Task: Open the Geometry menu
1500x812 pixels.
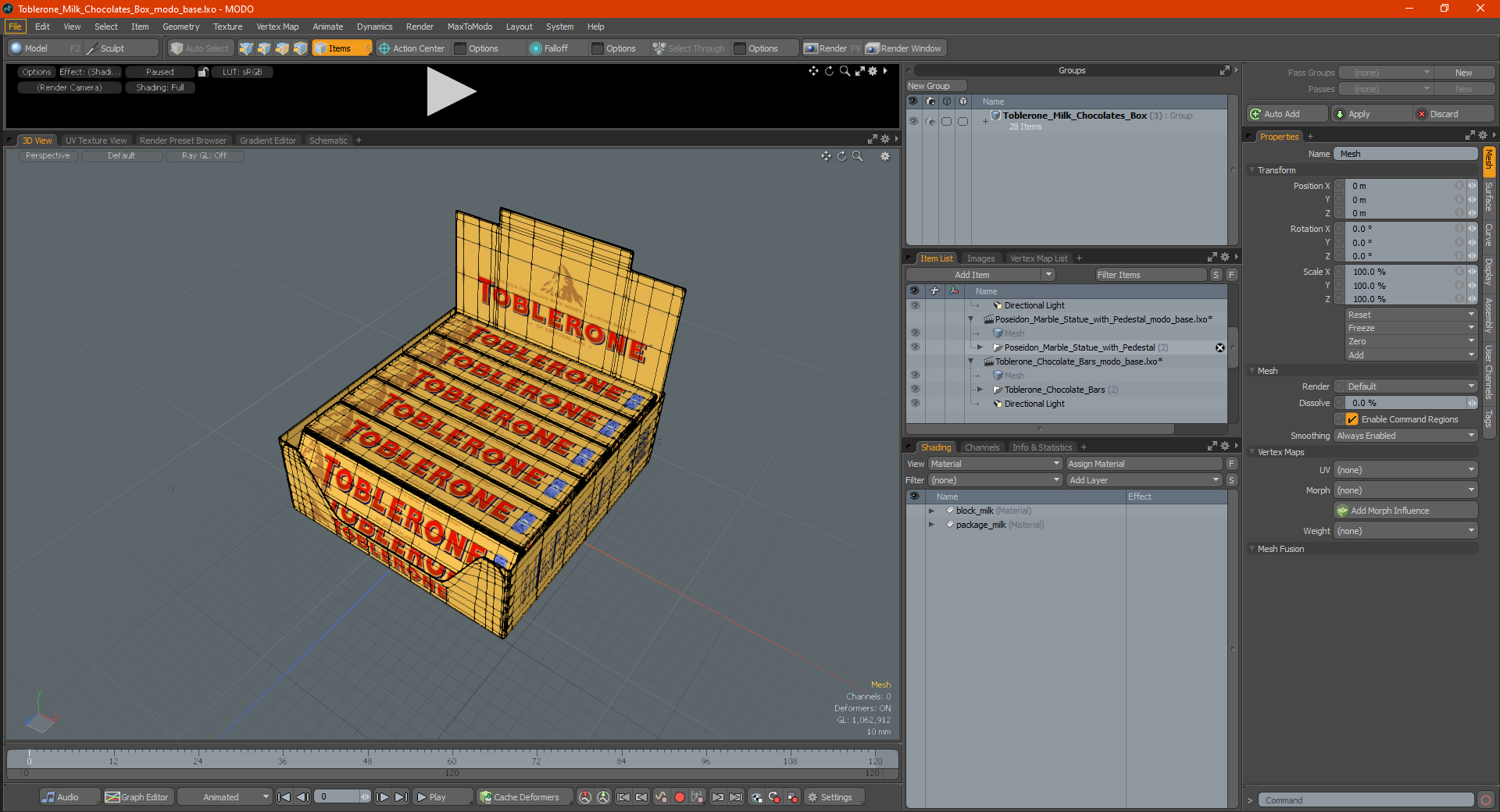Action: tap(180, 27)
